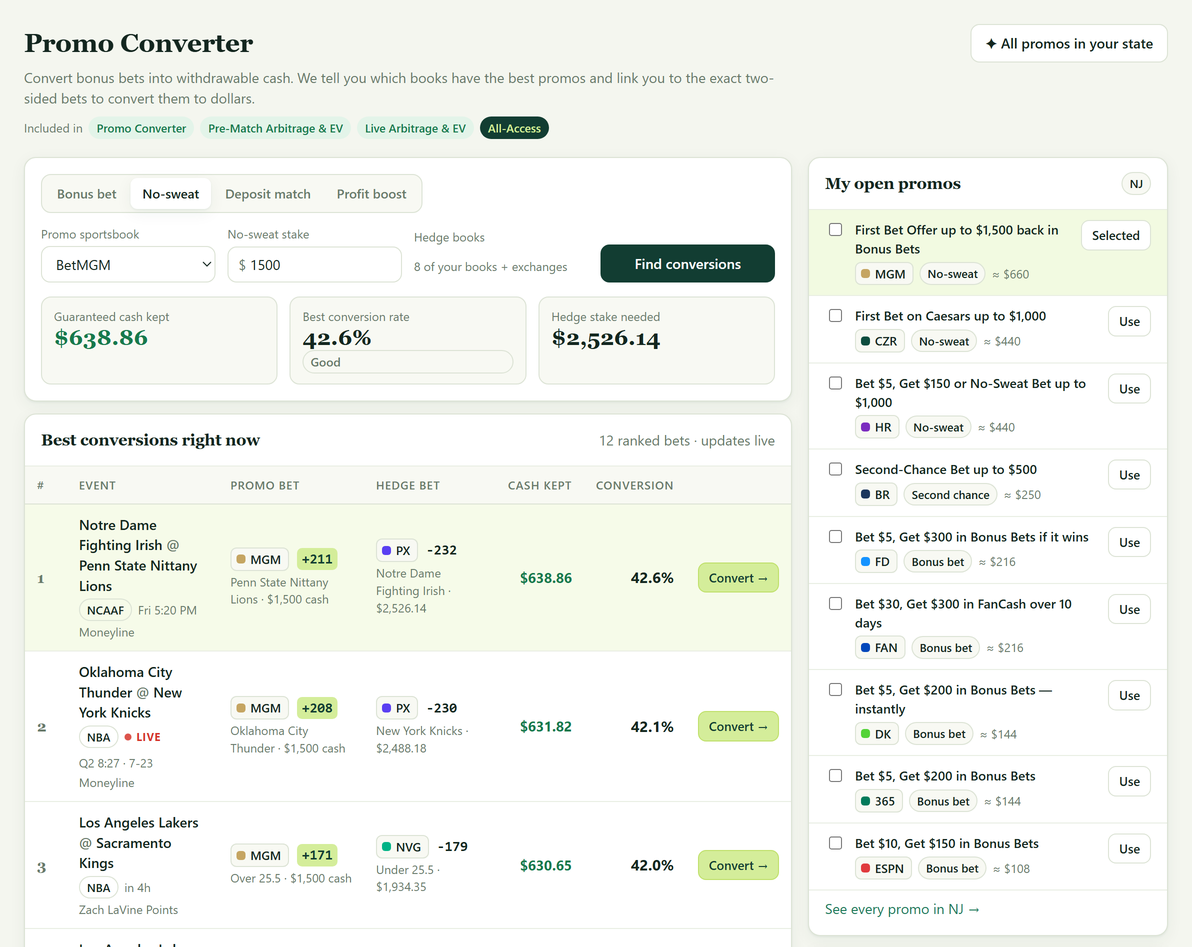Image resolution: width=1192 pixels, height=947 pixels.
Task: Check the Second-Chance Bet up to $500 promo
Action: [x=835, y=469]
